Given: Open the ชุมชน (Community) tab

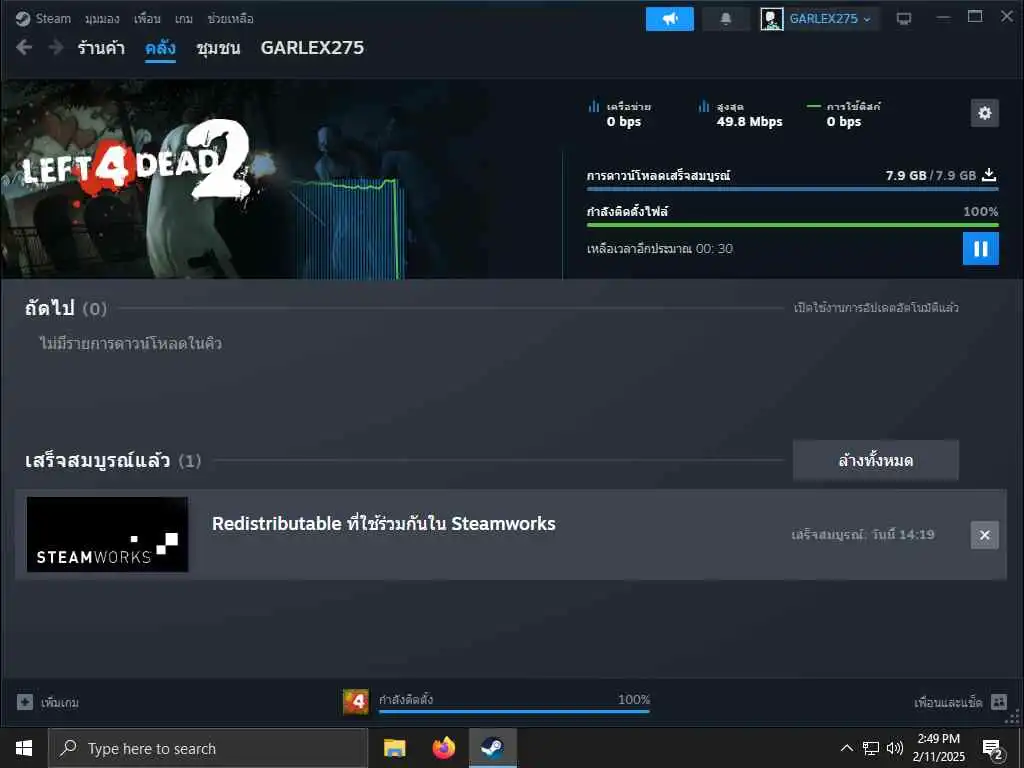Looking at the screenshot, I should 218,48.
